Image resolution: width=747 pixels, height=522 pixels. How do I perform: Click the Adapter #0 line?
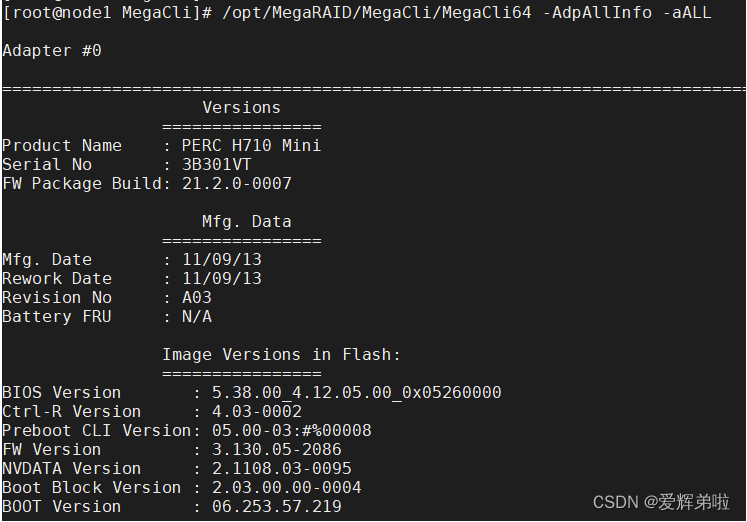tap(52, 50)
